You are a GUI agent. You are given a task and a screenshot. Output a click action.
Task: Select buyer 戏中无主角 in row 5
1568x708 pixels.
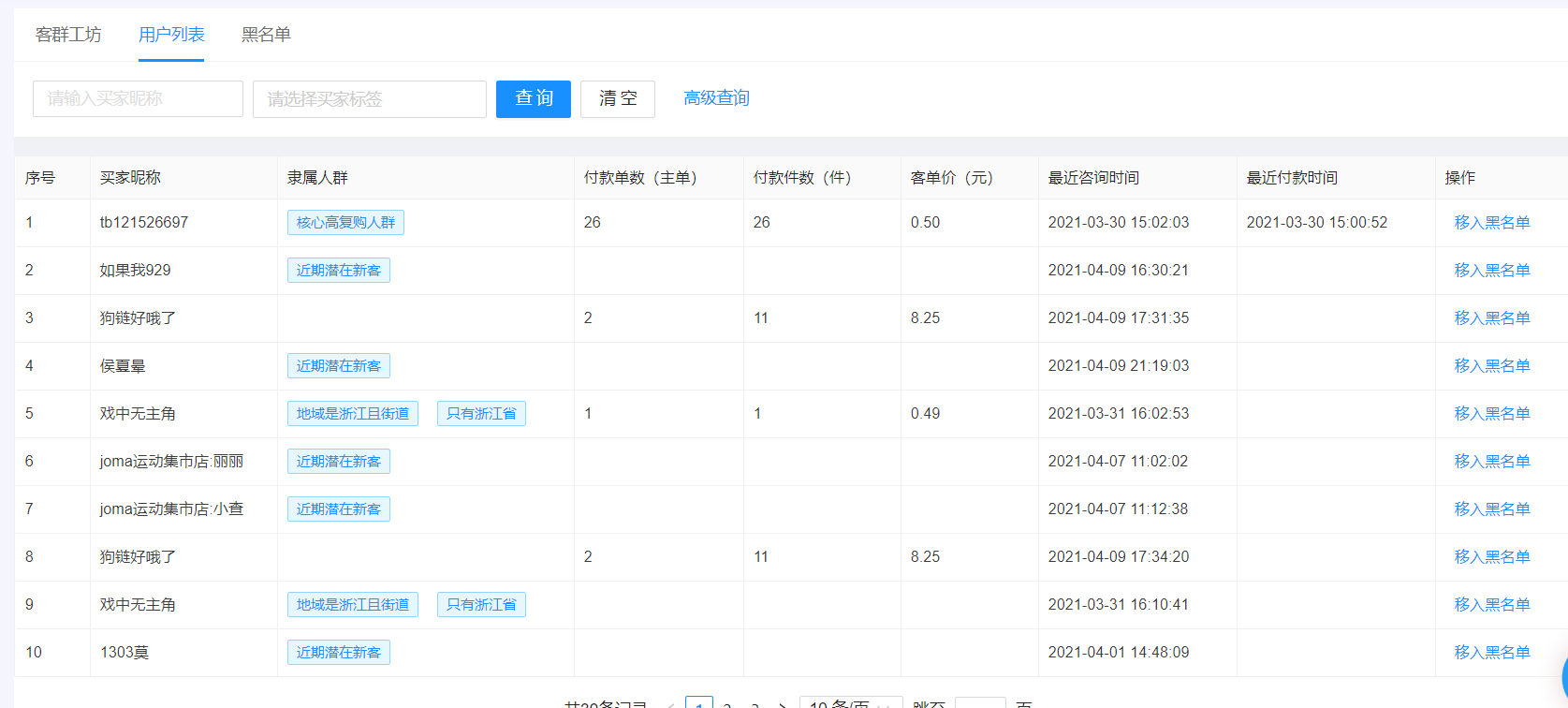138,414
